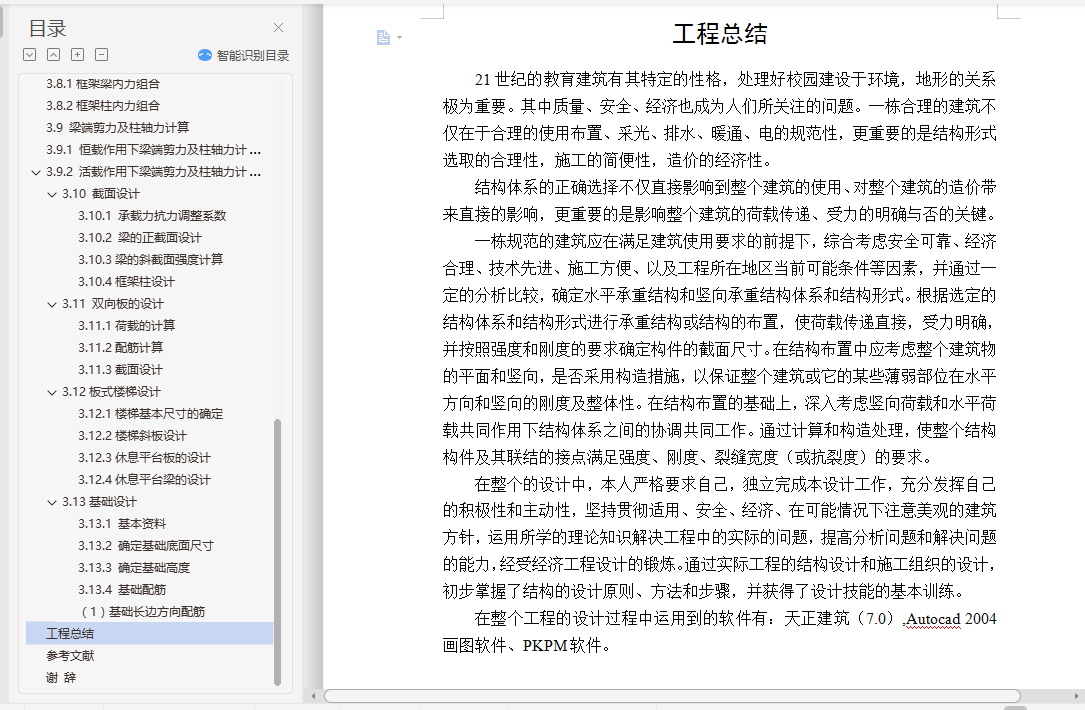Image resolution: width=1085 pixels, height=710 pixels.
Task: Go to 3.12.3 休息平台板的设计
Action: point(145,458)
